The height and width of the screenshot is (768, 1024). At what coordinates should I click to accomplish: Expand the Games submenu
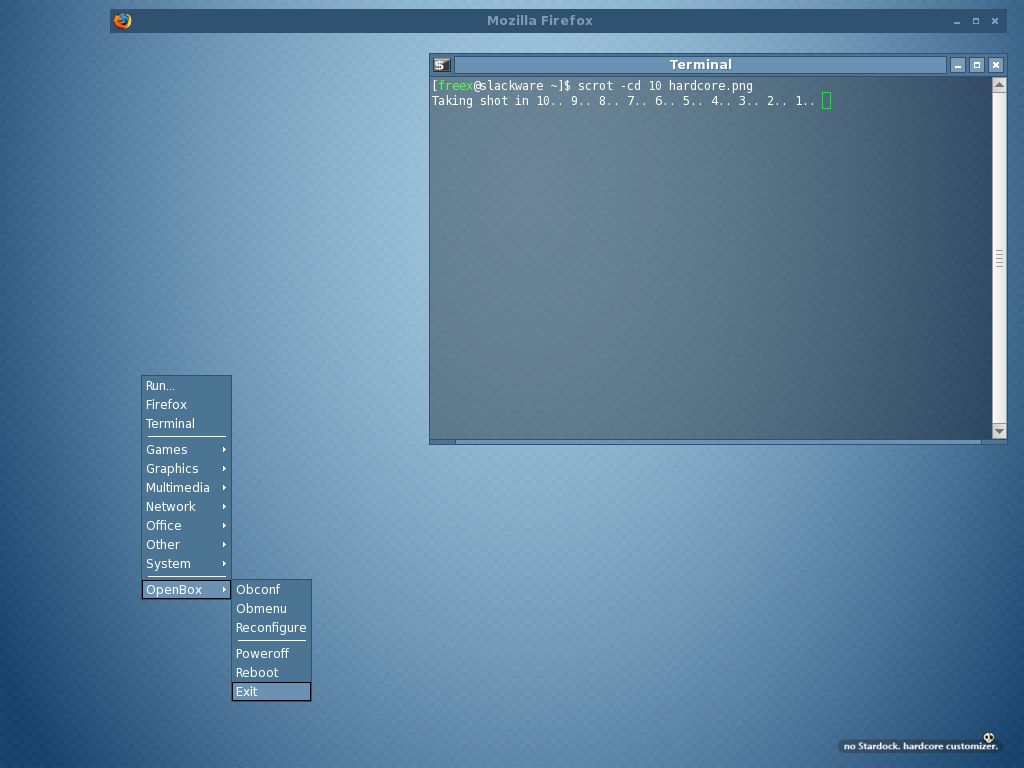186,450
